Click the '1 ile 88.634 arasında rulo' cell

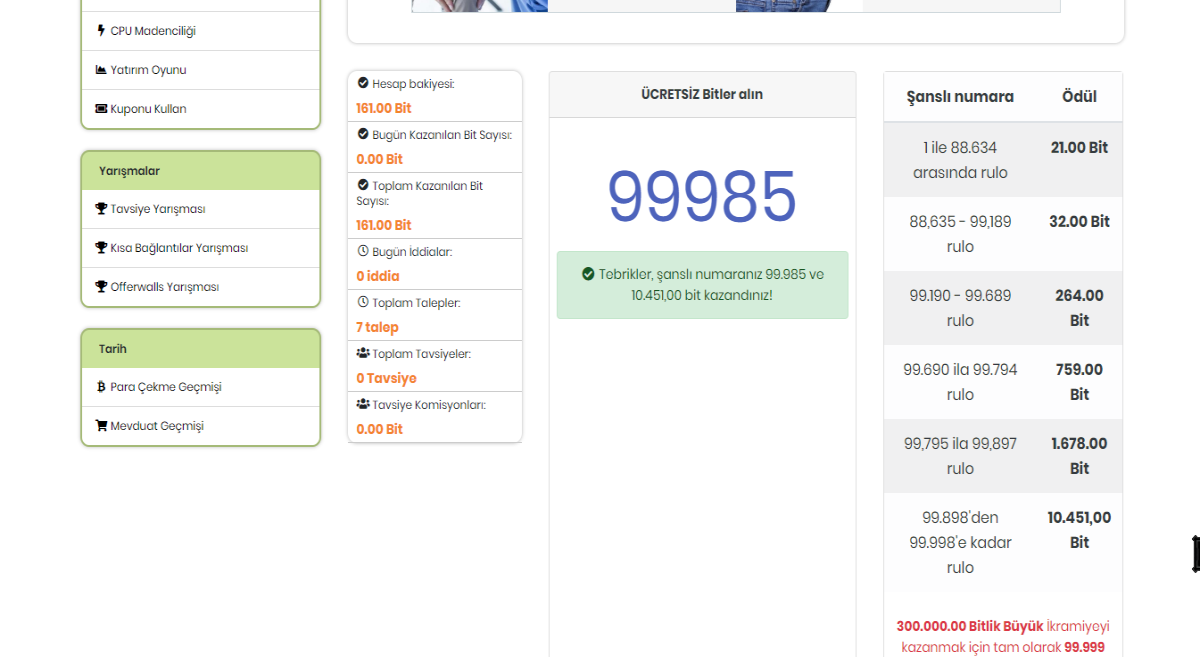[960, 160]
